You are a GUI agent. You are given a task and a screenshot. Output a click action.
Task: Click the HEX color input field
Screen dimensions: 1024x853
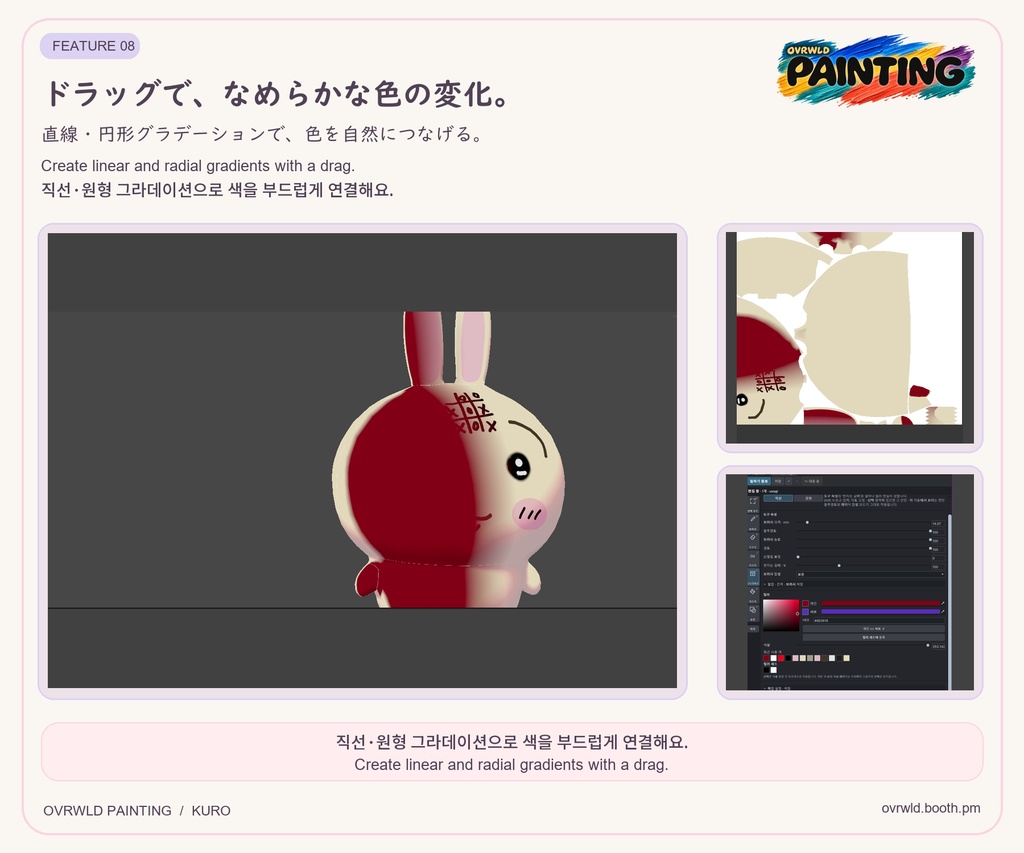coord(879,620)
